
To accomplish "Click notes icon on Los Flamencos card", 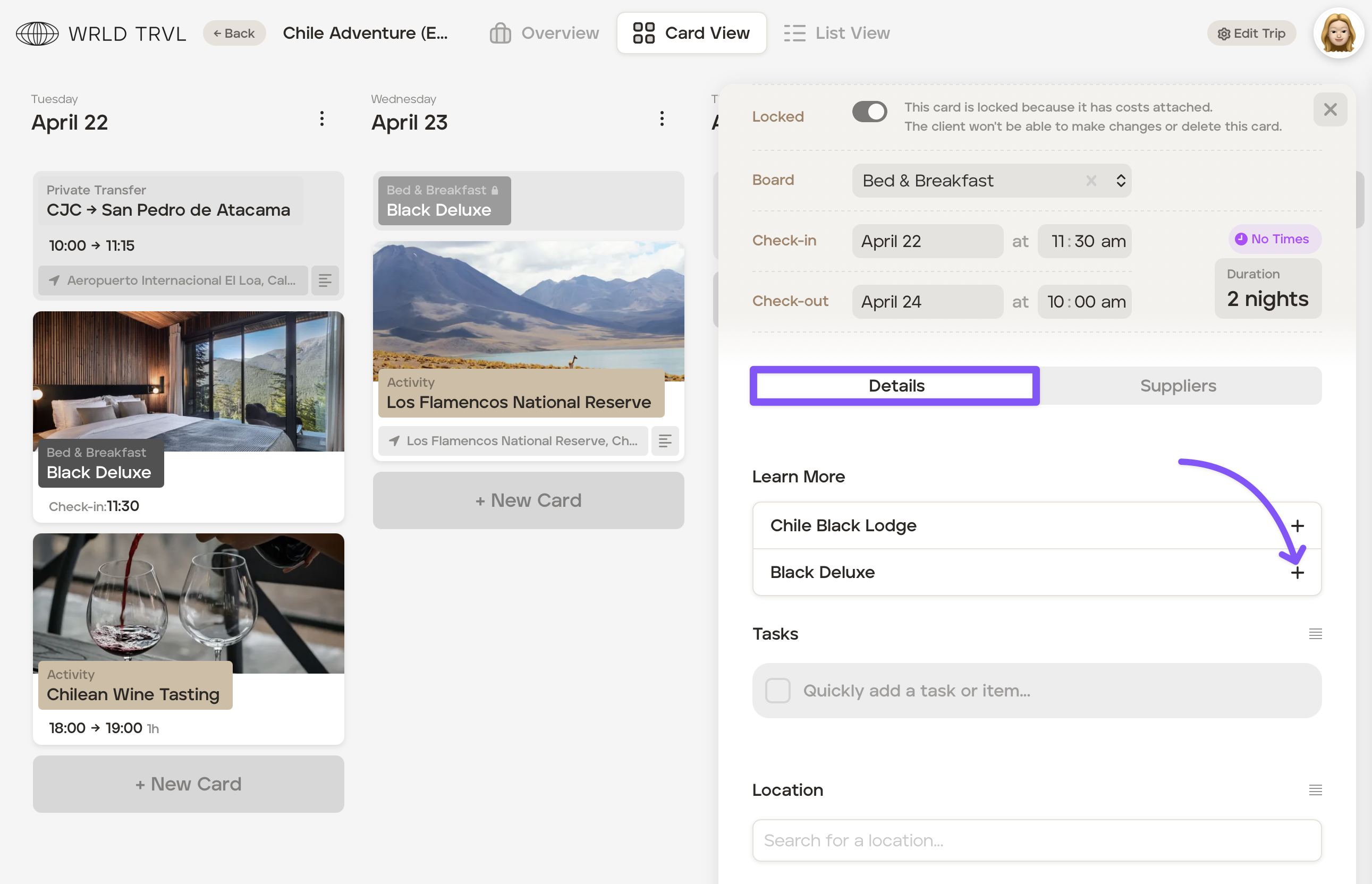I will [x=665, y=441].
